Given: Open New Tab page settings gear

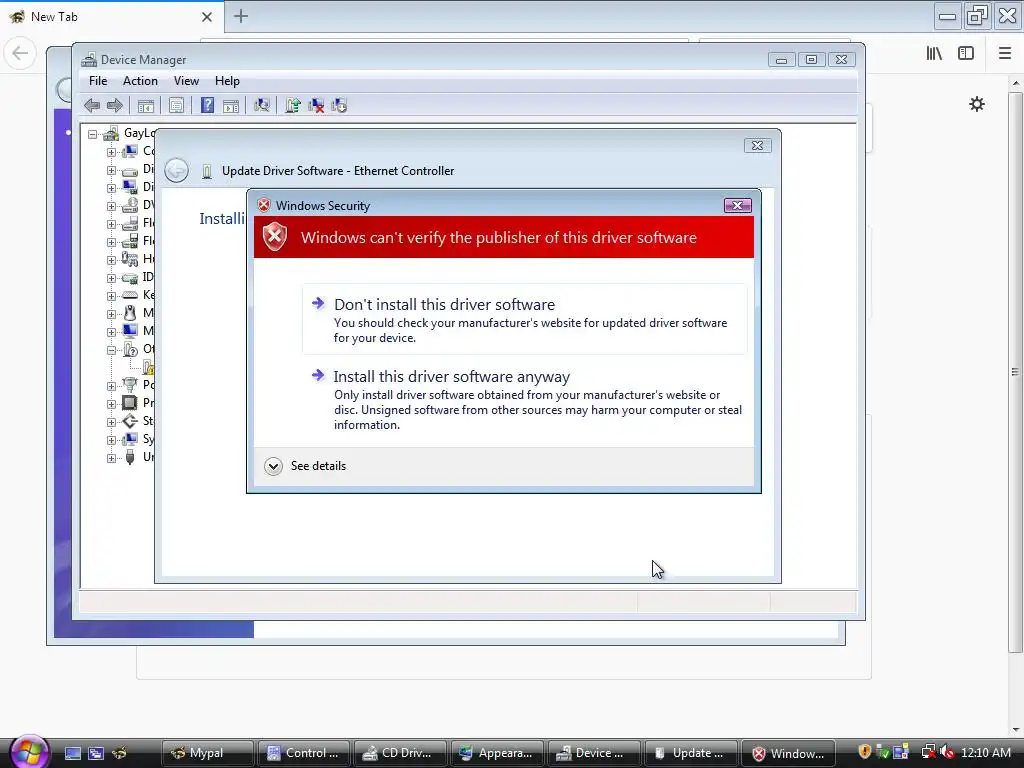Looking at the screenshot, I should point(977,104).
